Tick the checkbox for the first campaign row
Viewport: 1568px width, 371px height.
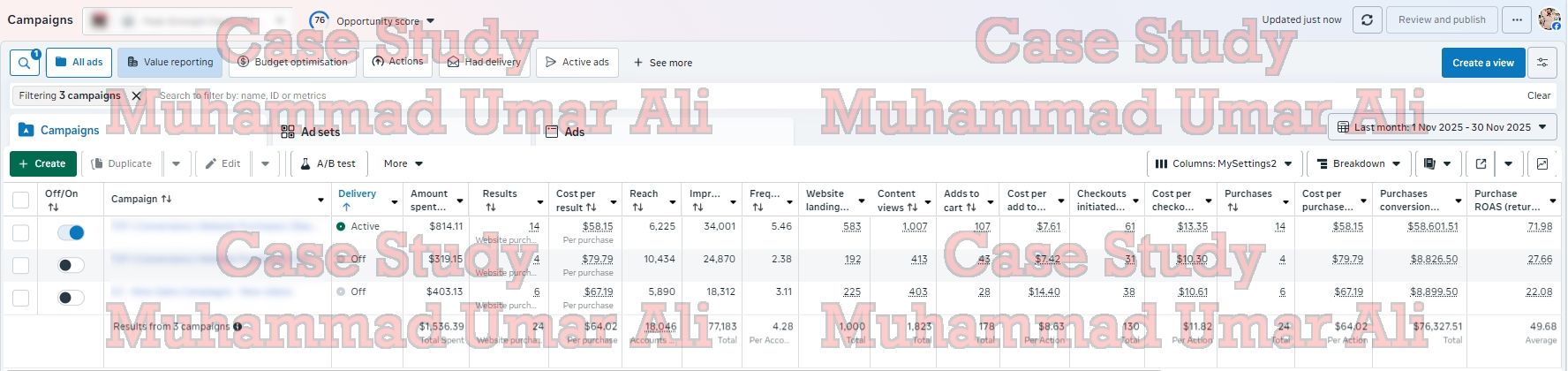coord(21,232)
